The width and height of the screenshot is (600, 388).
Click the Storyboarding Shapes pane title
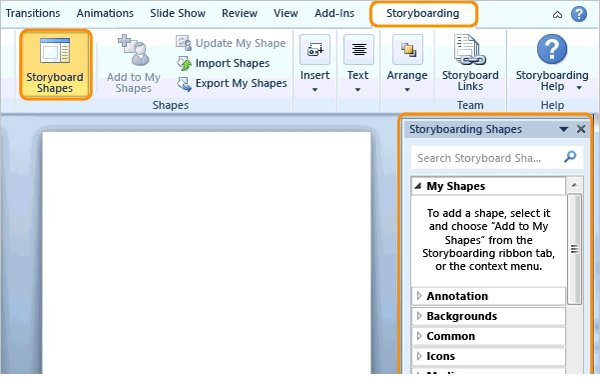(465, 129)
